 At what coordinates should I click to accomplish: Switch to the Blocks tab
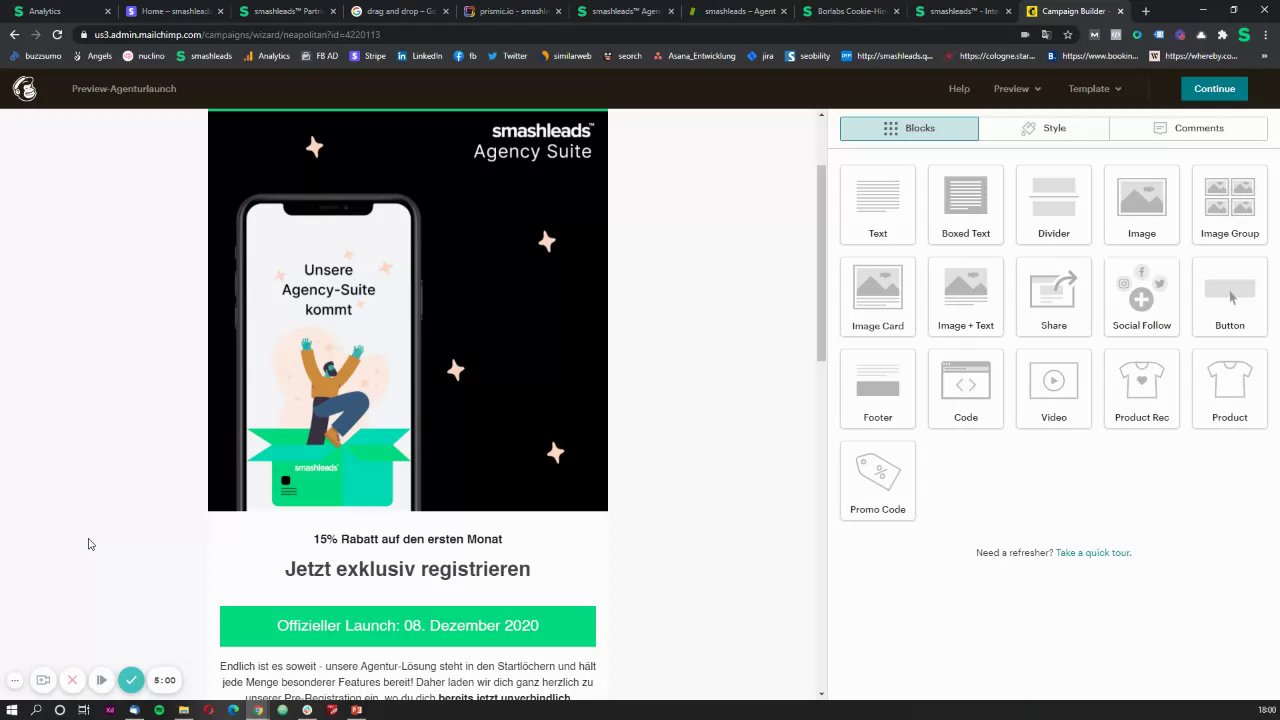(909, 128)
